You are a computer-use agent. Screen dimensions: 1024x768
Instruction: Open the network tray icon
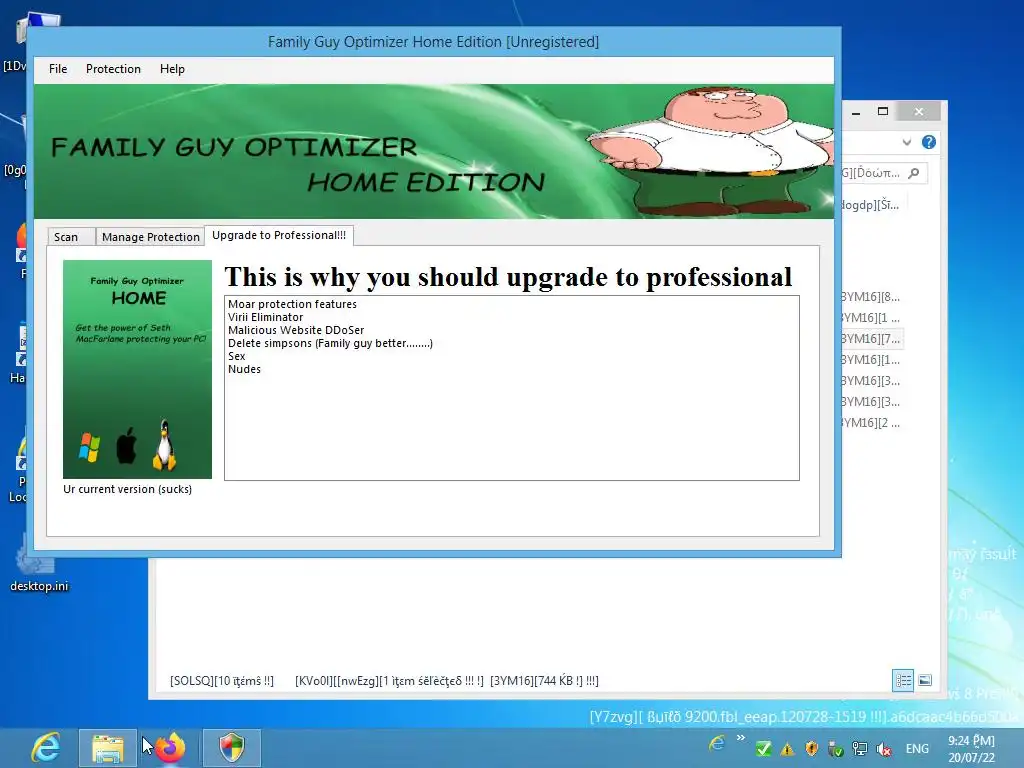coord(860,749)
